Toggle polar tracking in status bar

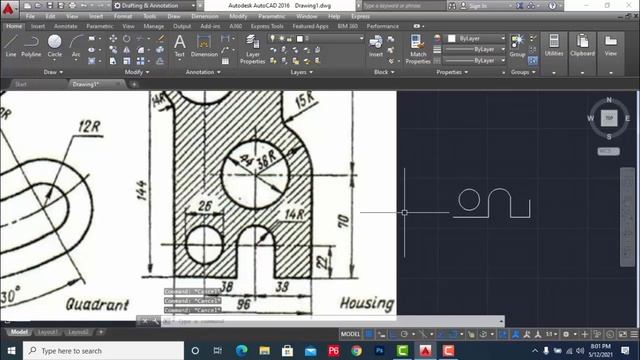click(404, 334)
